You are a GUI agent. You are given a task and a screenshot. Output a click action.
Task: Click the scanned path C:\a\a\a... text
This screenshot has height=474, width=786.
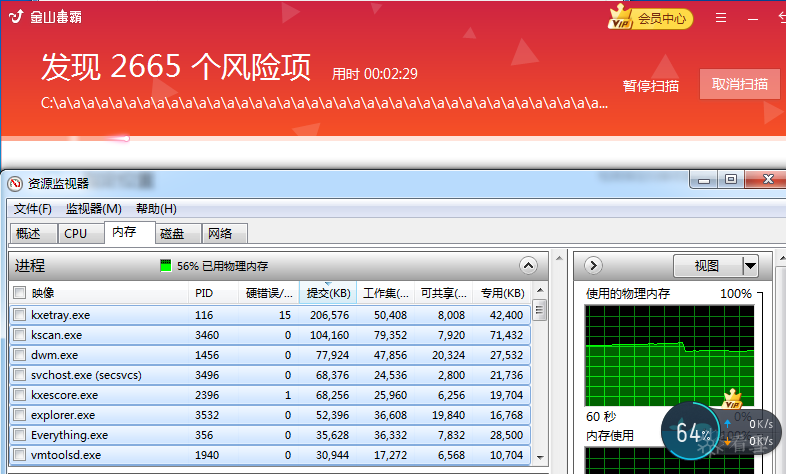[324, 103]
